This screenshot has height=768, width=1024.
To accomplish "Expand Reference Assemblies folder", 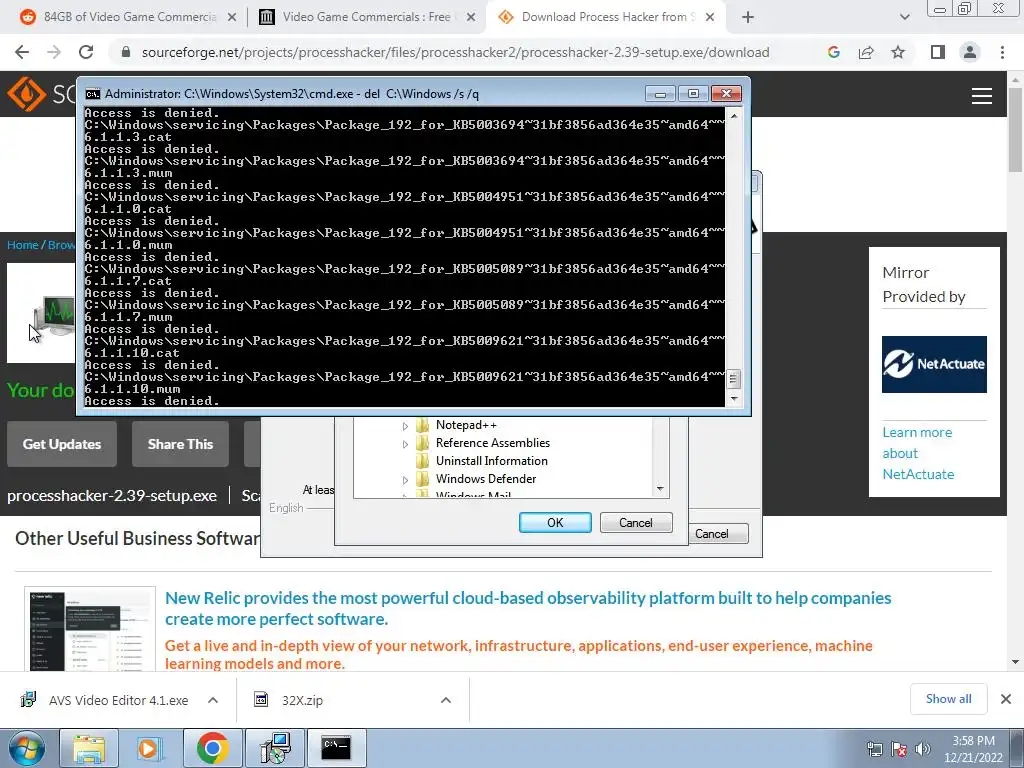I will (405, 444).
